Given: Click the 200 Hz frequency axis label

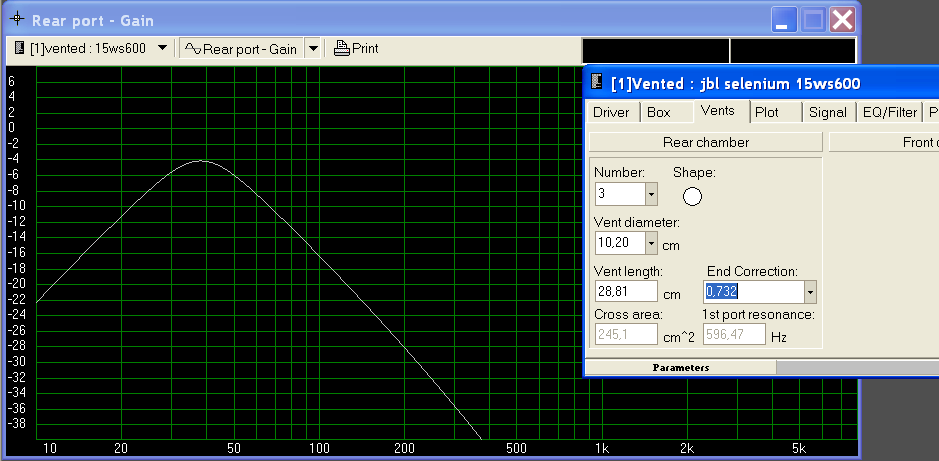Looking at the screenshot, I should click(x=404, y=448).
